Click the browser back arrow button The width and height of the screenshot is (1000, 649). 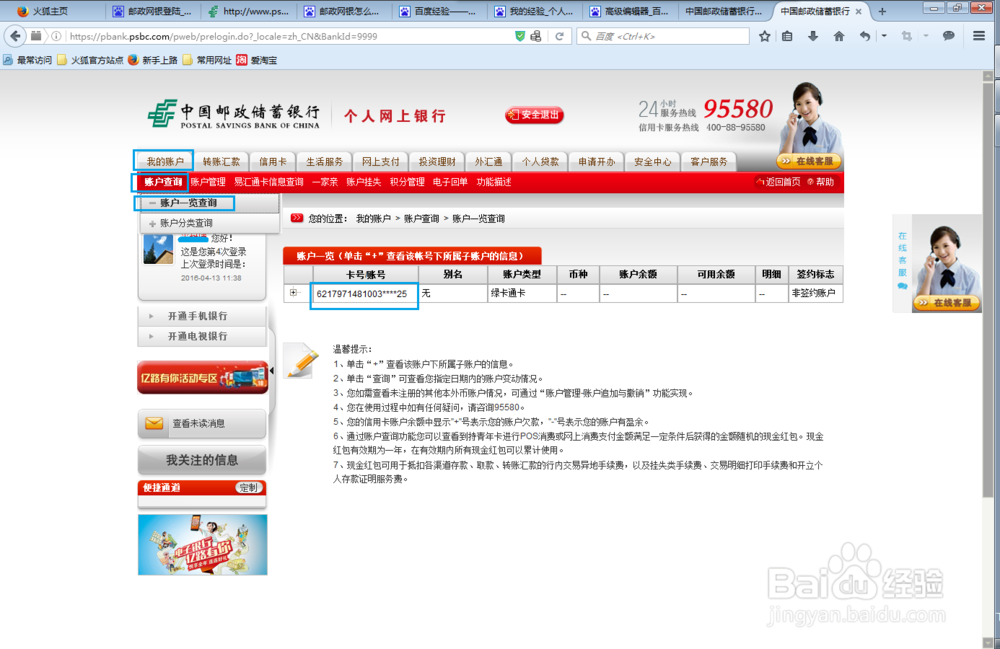15,36
